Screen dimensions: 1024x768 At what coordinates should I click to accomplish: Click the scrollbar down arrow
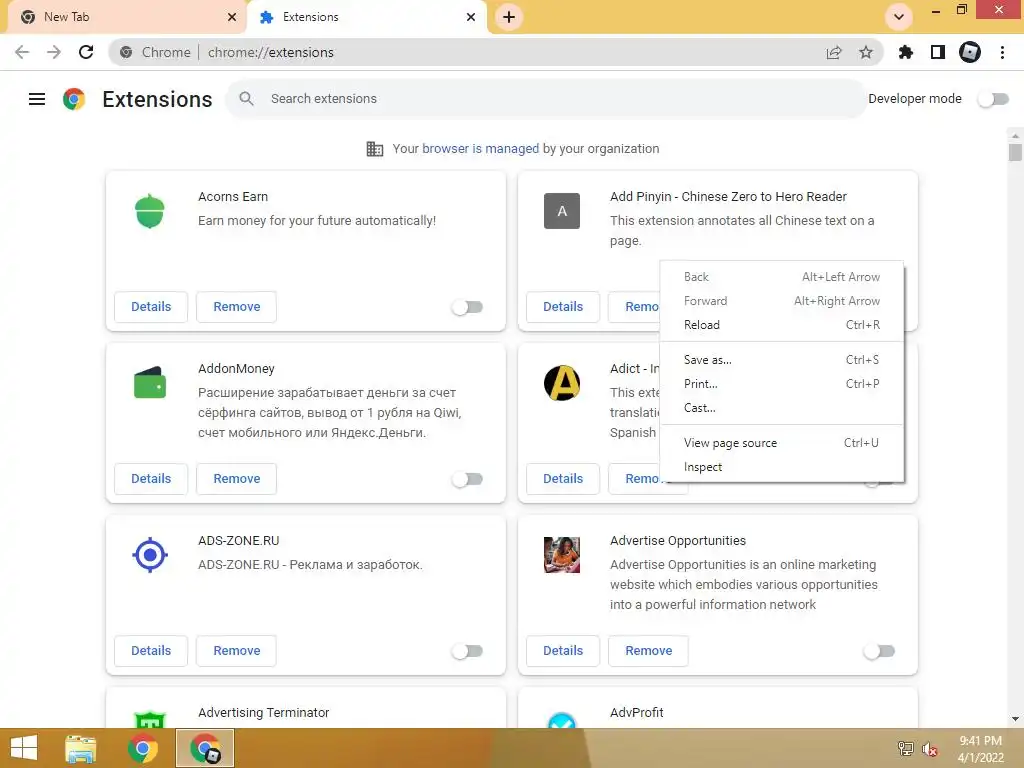coord(1015,719)
